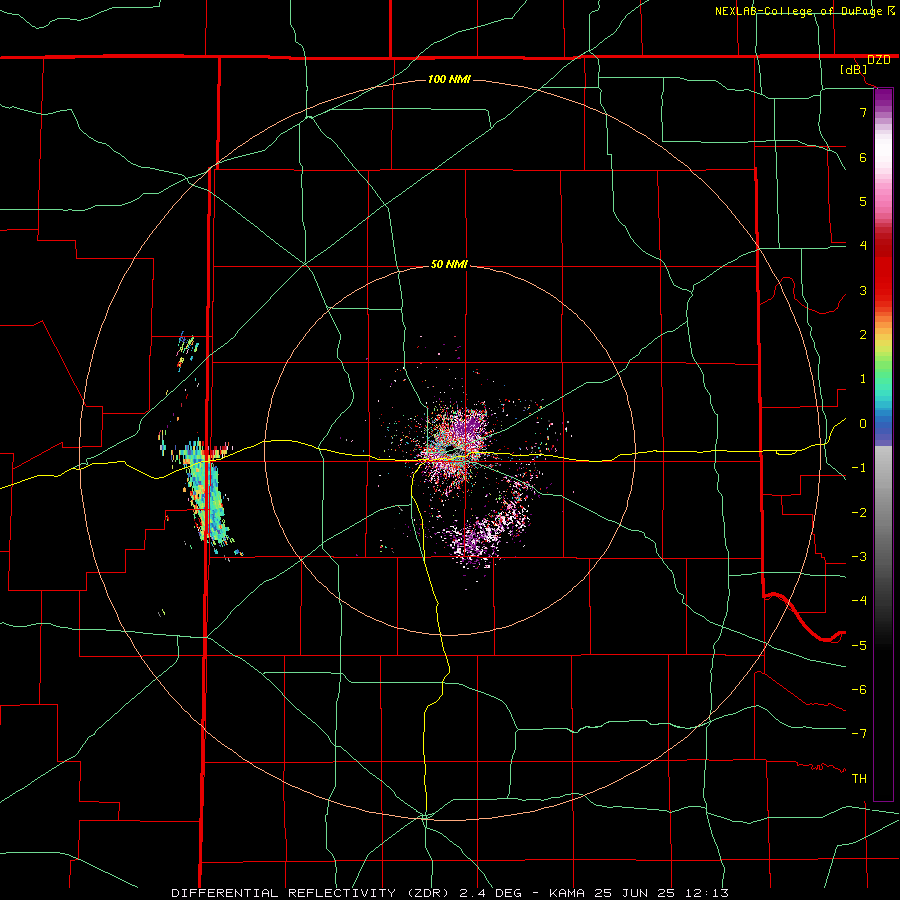The width and height of the screenshot is (900, 900).
Task: Click the Differential Reflectivity caption at bottom
Action: coord(450,893)
